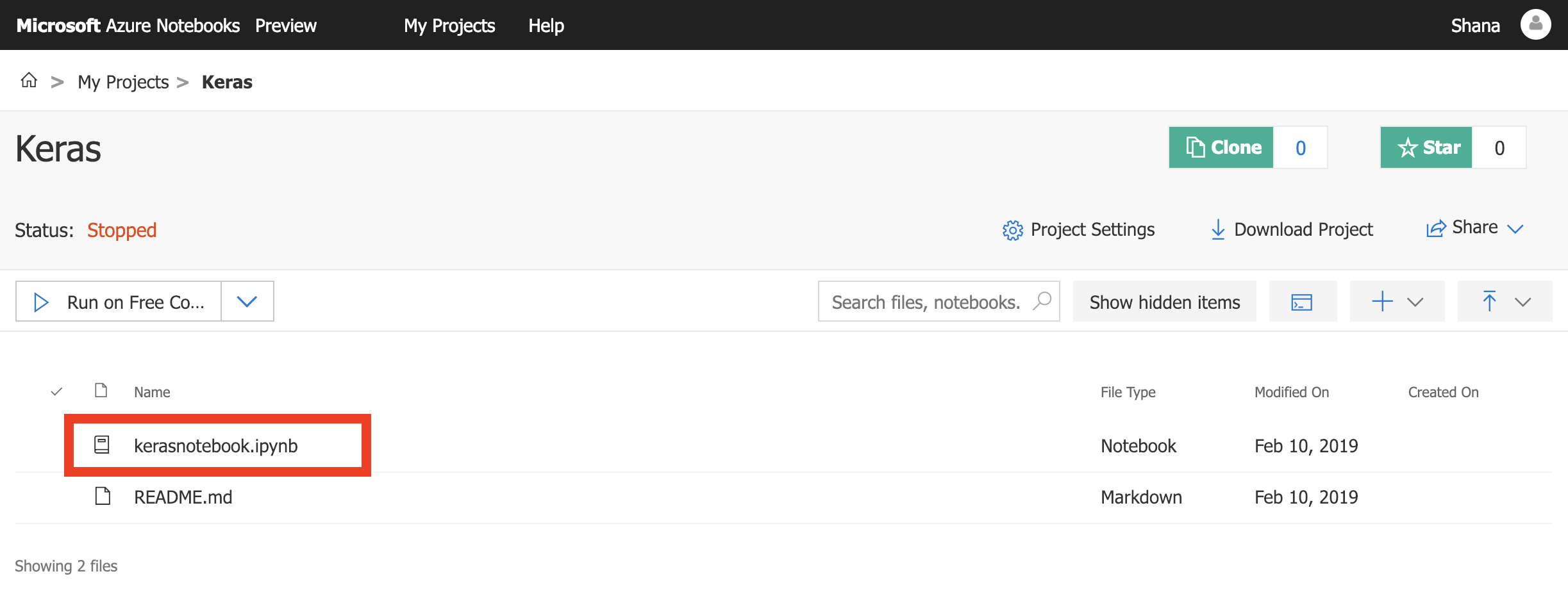
Task: Open README.md file
Action: click(183, 497)
